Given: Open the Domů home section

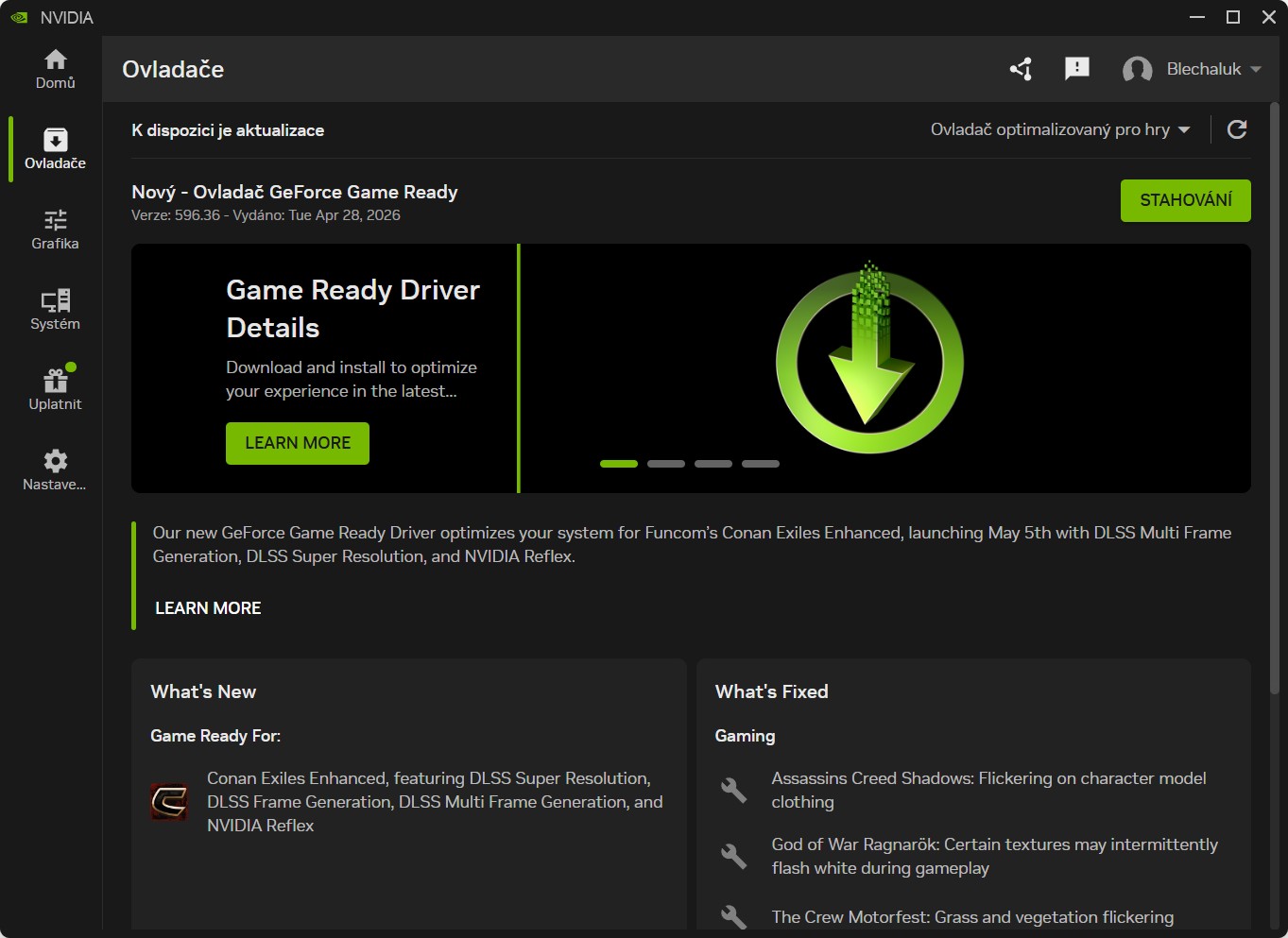Looking at the screenshot, I should [x=55, y=69].
